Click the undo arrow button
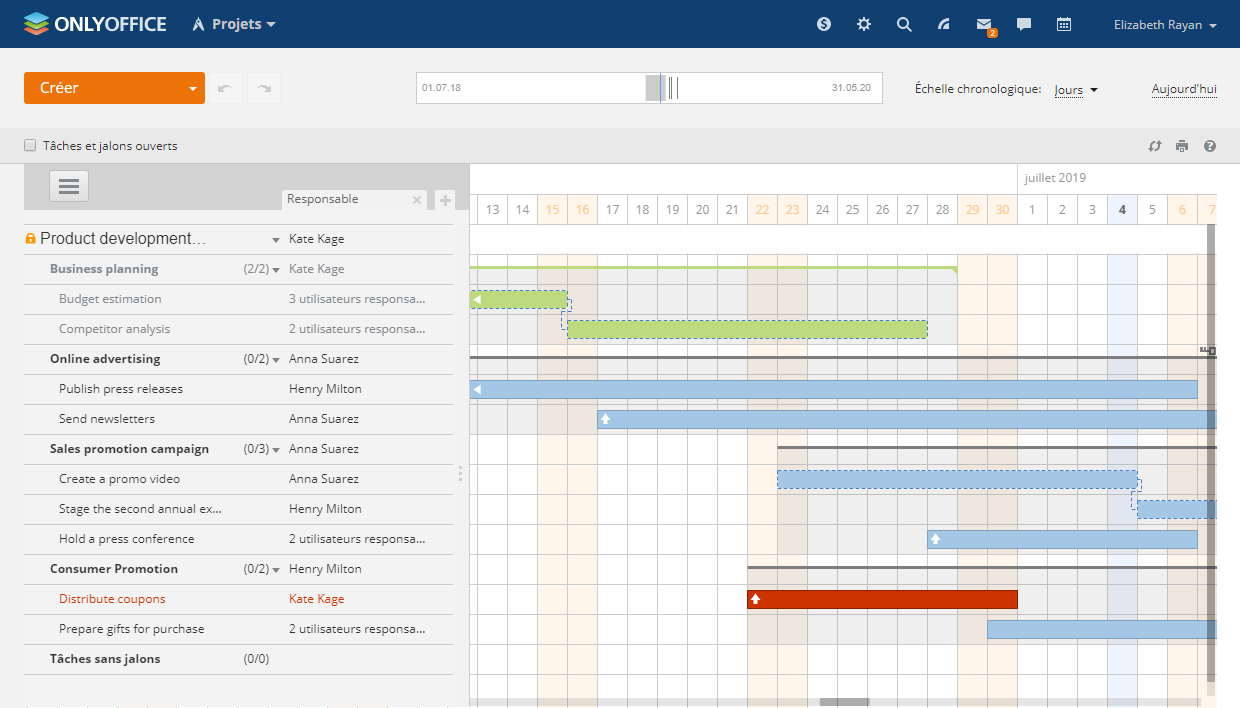 point(224,88)
